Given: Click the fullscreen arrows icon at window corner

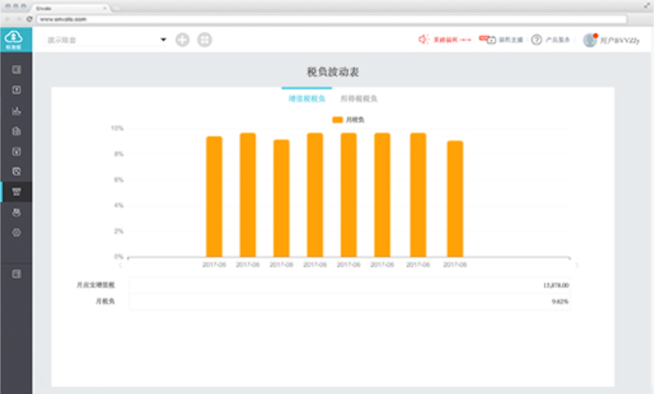Looking at the screenshot, I should (647, 5).
